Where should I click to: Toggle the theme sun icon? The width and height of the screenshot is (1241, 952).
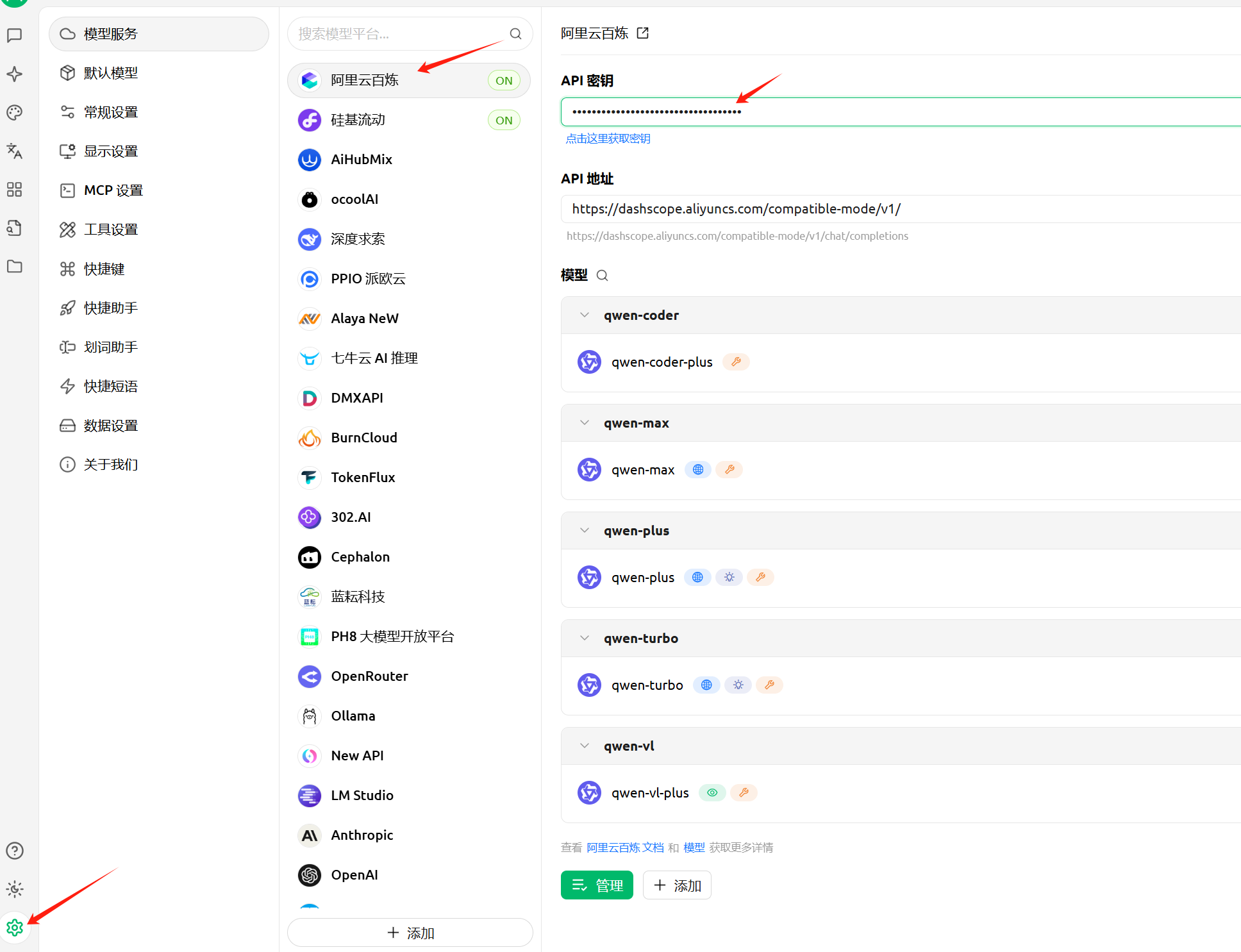point(15,889)
